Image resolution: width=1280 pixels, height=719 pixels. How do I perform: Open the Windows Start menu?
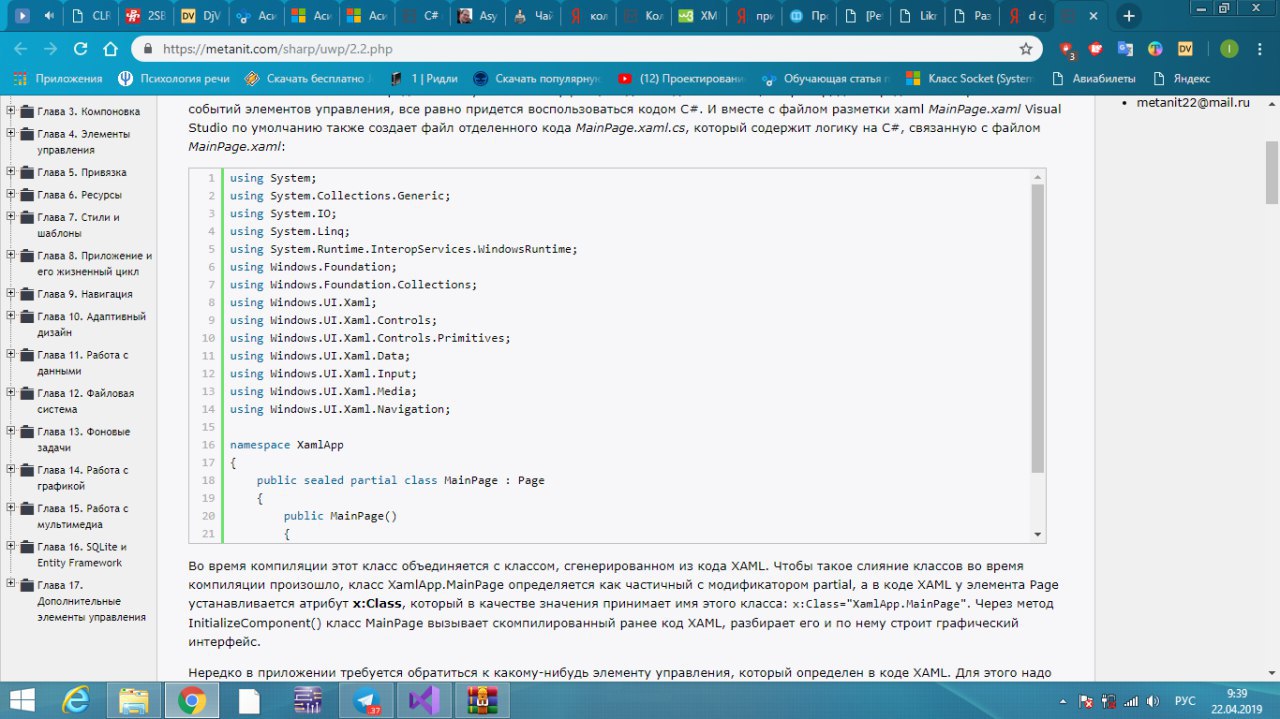pyautogui.click(x=21, y=700)
